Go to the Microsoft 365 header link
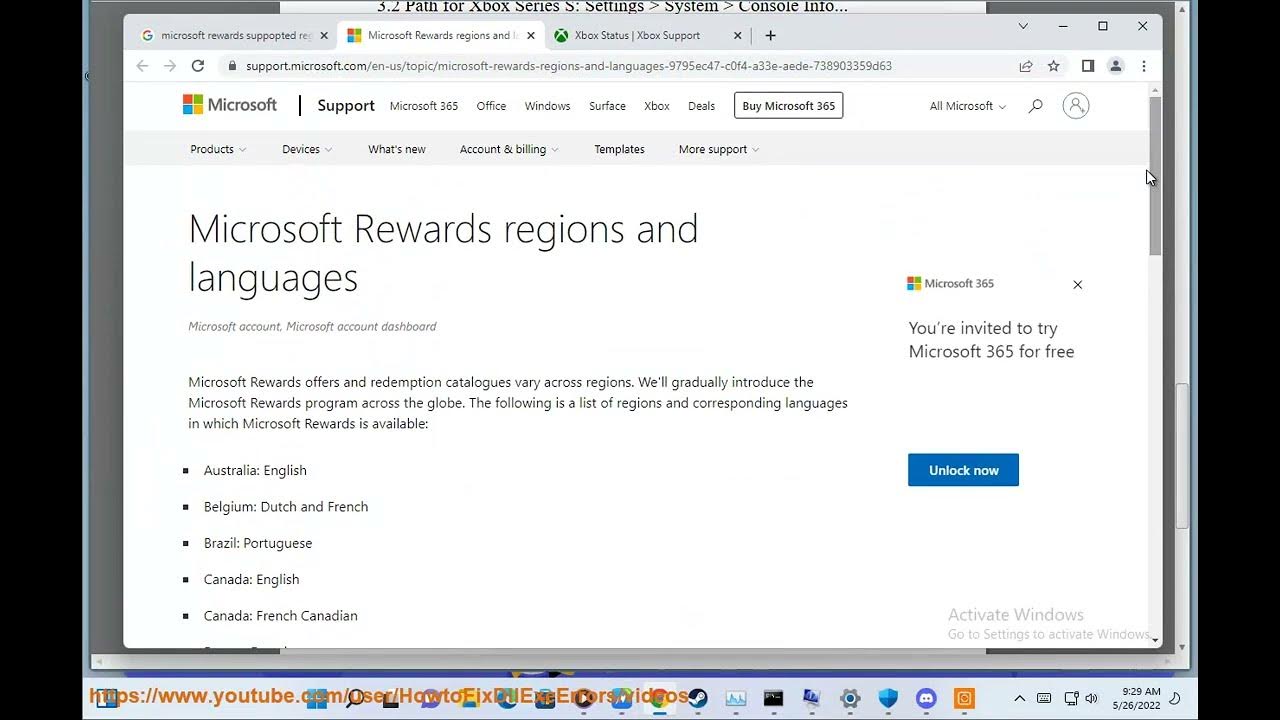 pos(424,106)
